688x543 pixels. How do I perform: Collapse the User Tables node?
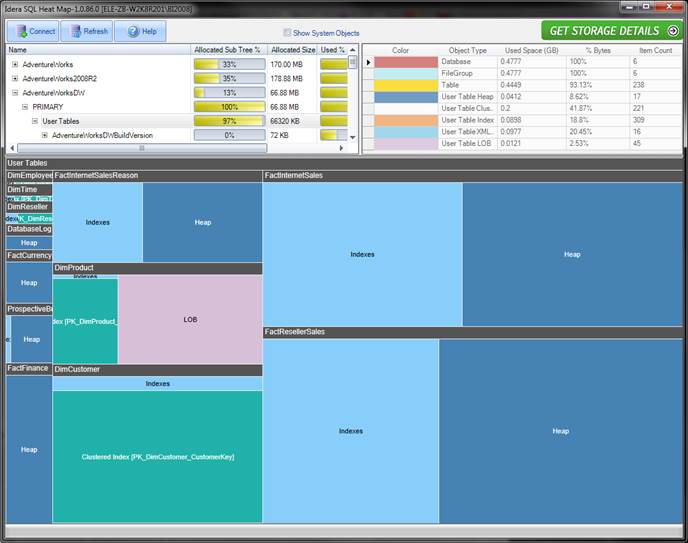[35, 121]
